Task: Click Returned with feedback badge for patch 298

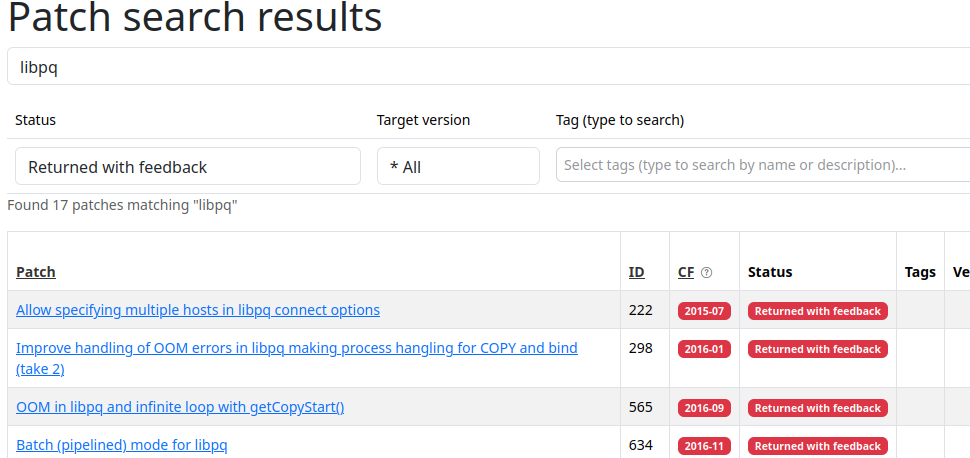Action: pyautogui.click(x=817, y=349)
